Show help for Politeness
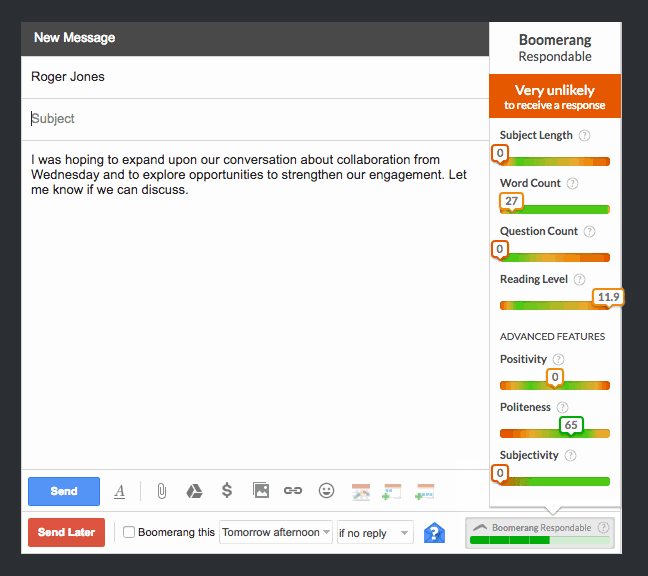The width and height of the screenshot is (648, 576). click(x=562, y=407)
